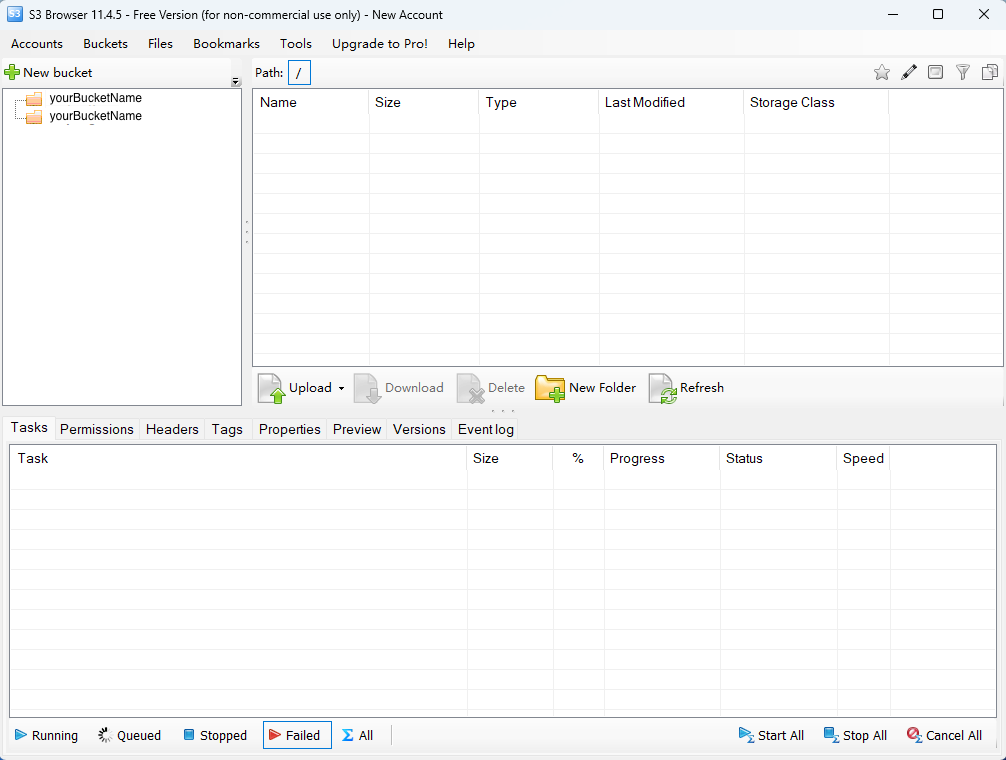Open the Versions tab

tap(419, 429)
